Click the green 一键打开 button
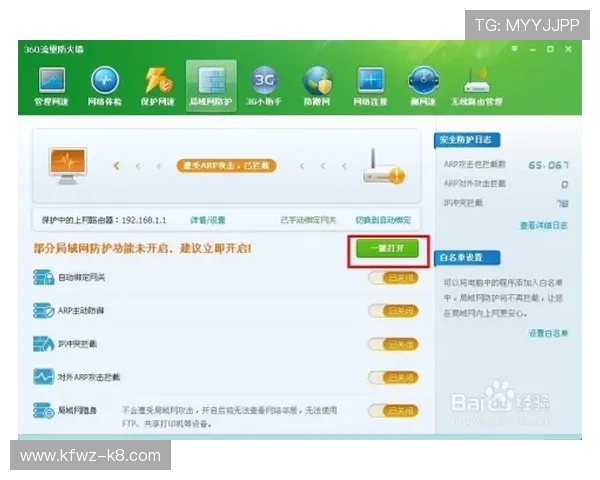 387,248
